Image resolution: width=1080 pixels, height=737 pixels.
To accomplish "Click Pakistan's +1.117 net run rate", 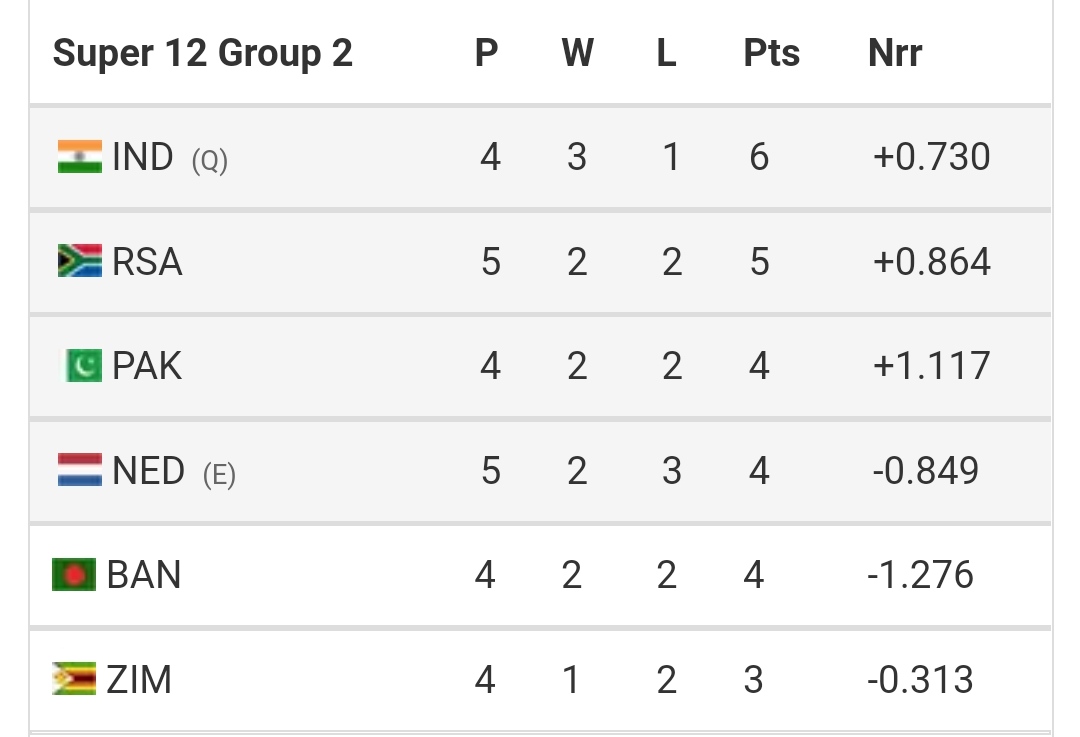I will (932, 366).
